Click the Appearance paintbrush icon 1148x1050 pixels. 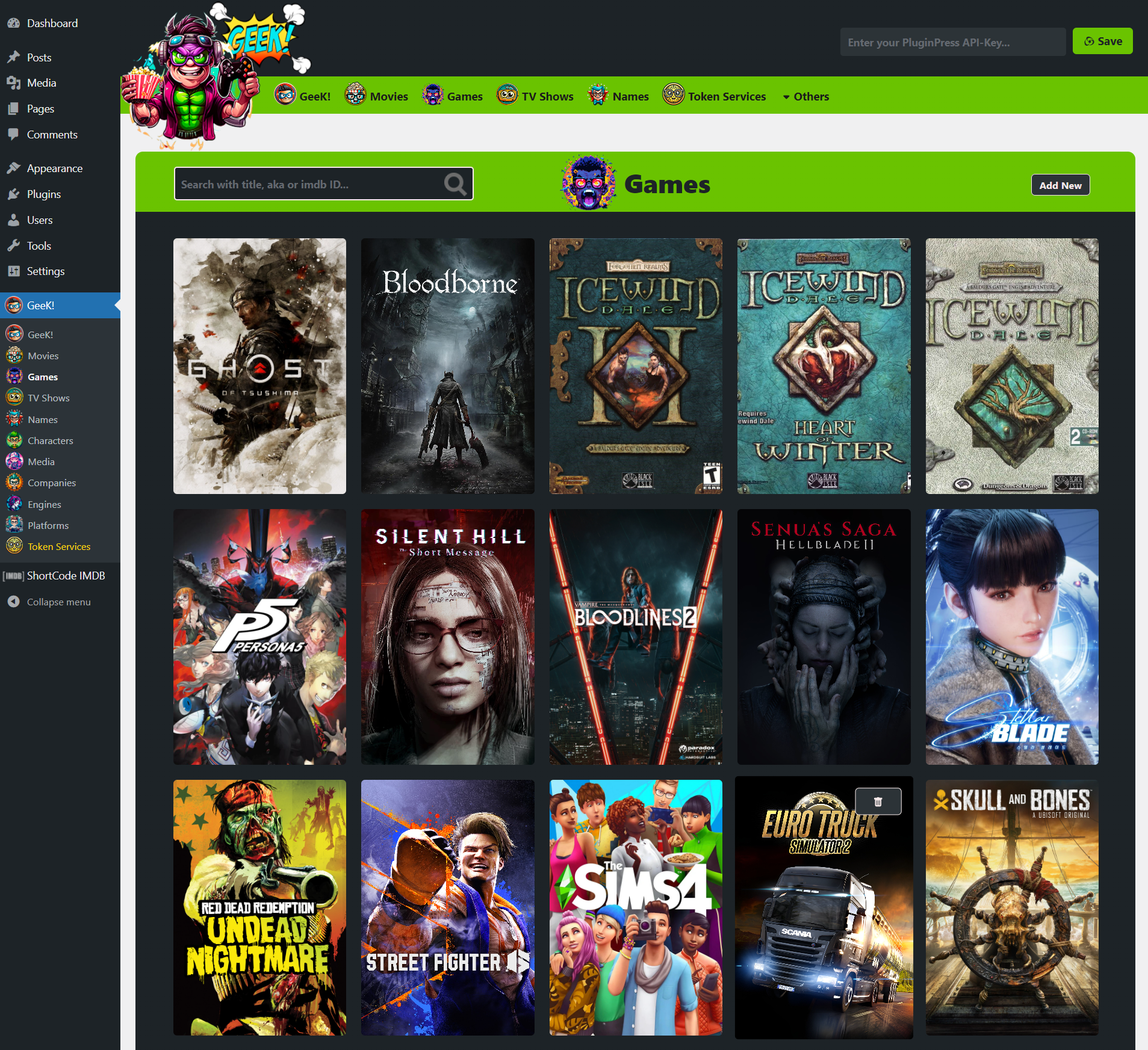14,168
